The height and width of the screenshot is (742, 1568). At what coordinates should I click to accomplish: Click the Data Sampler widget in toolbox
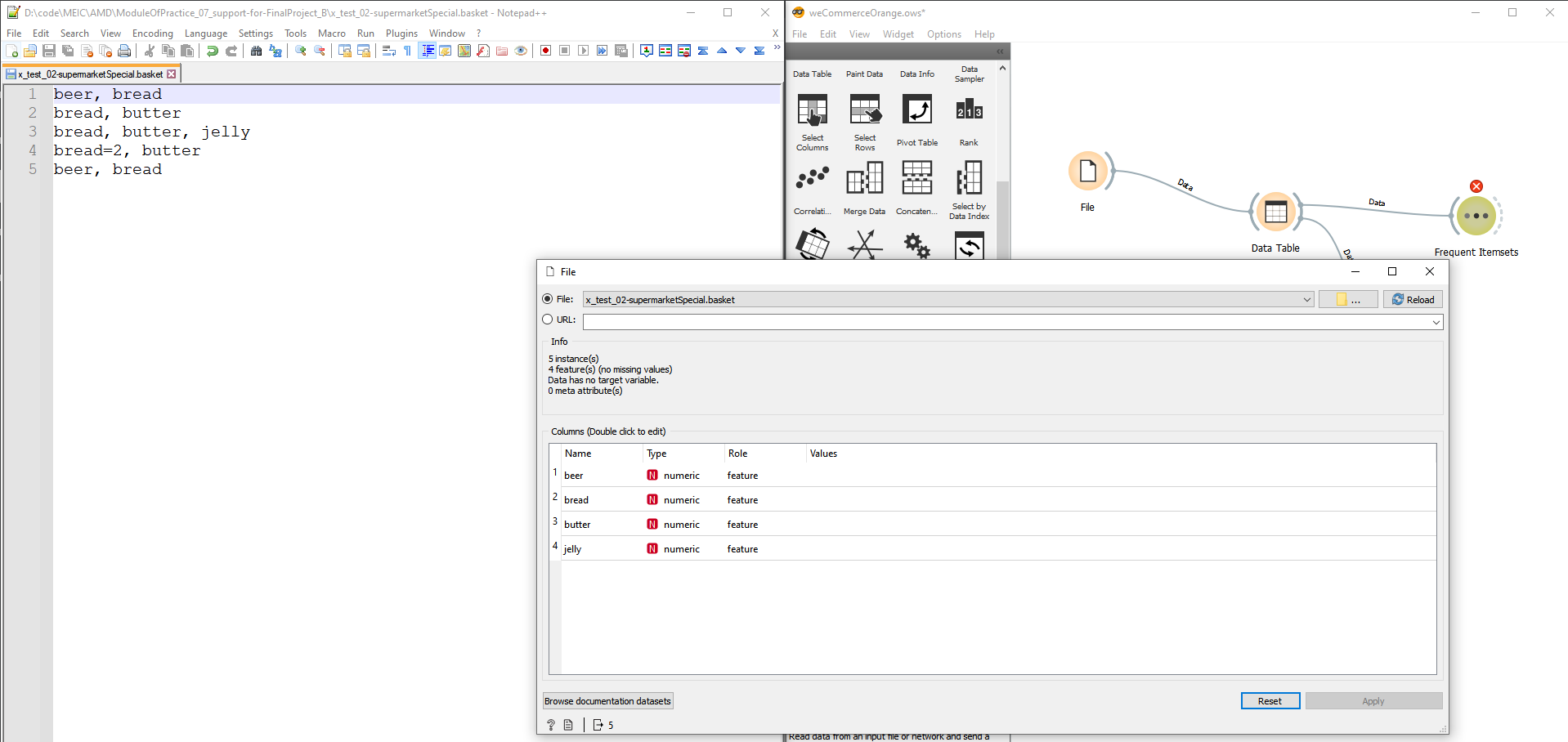(x=970, y=74)
